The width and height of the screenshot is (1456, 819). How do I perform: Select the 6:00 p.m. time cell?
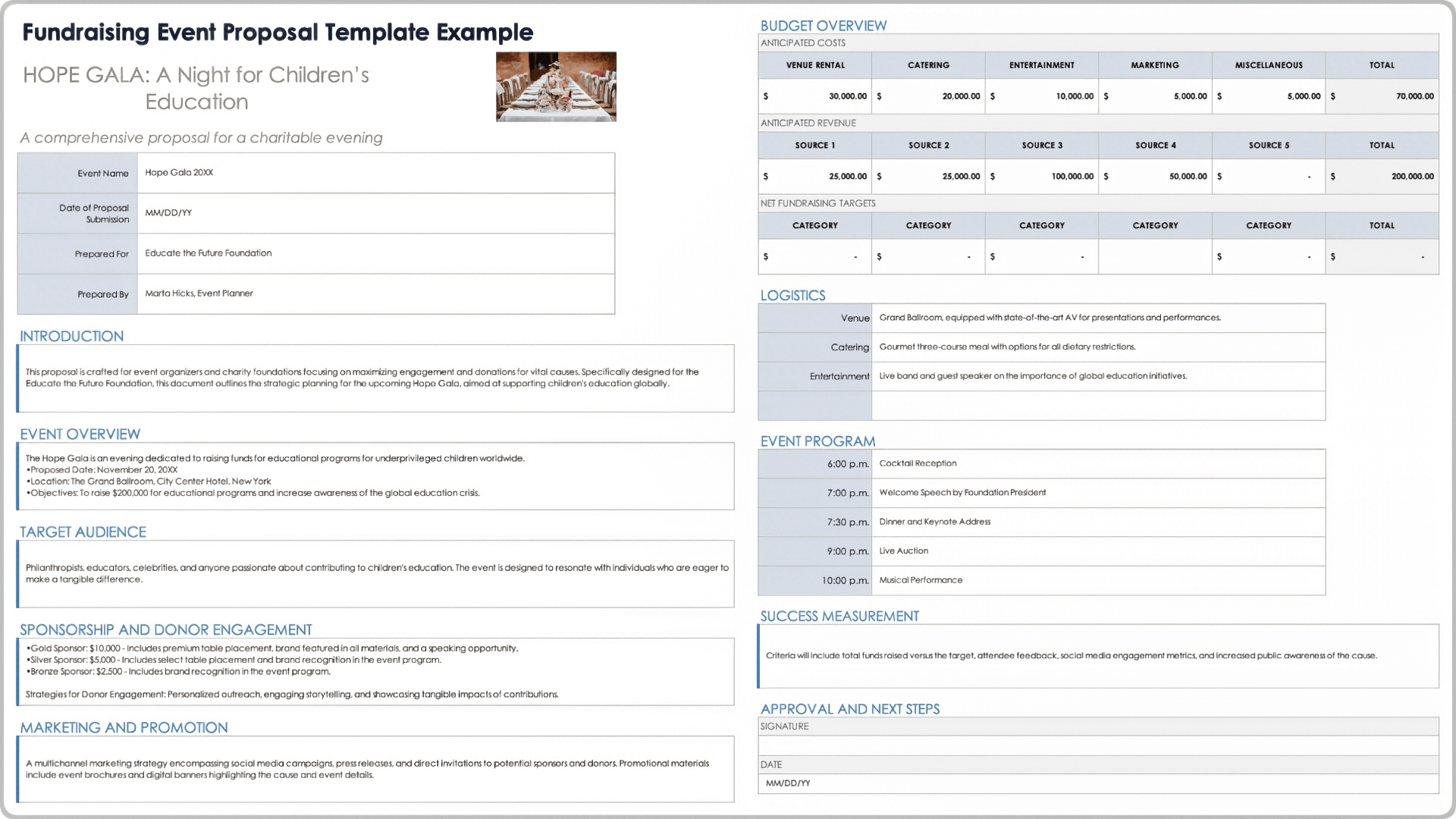pyautogui.click(x=815, y=464)
